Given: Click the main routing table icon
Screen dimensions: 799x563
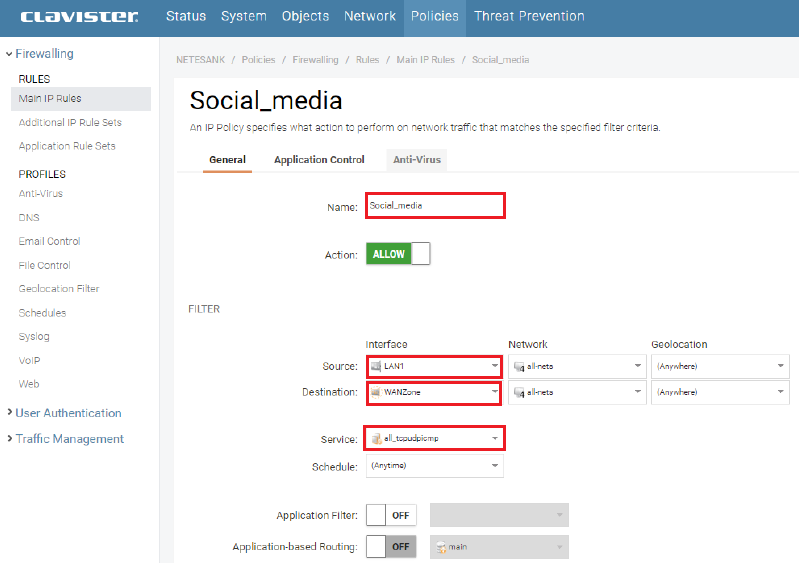Looking at the screenshot, I should [441, 547].
